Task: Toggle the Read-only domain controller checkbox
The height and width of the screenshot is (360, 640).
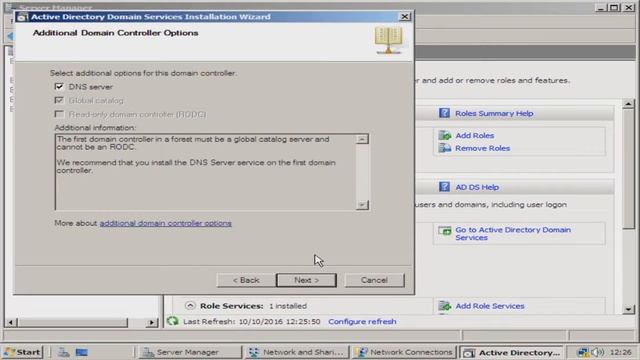Action: (x=59, y=114)
